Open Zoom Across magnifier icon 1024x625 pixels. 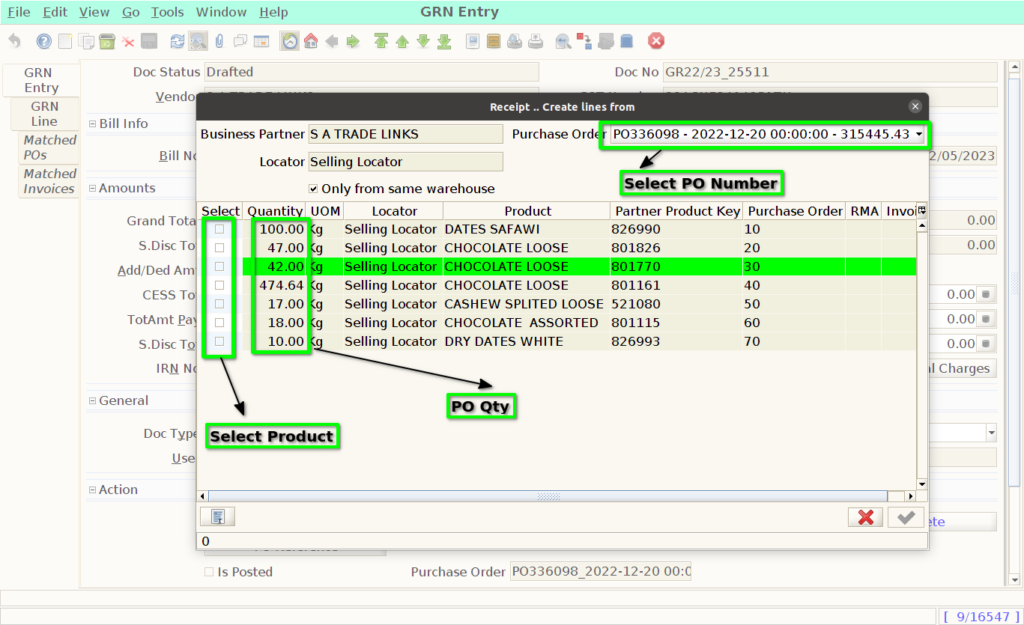pos(563,41)
